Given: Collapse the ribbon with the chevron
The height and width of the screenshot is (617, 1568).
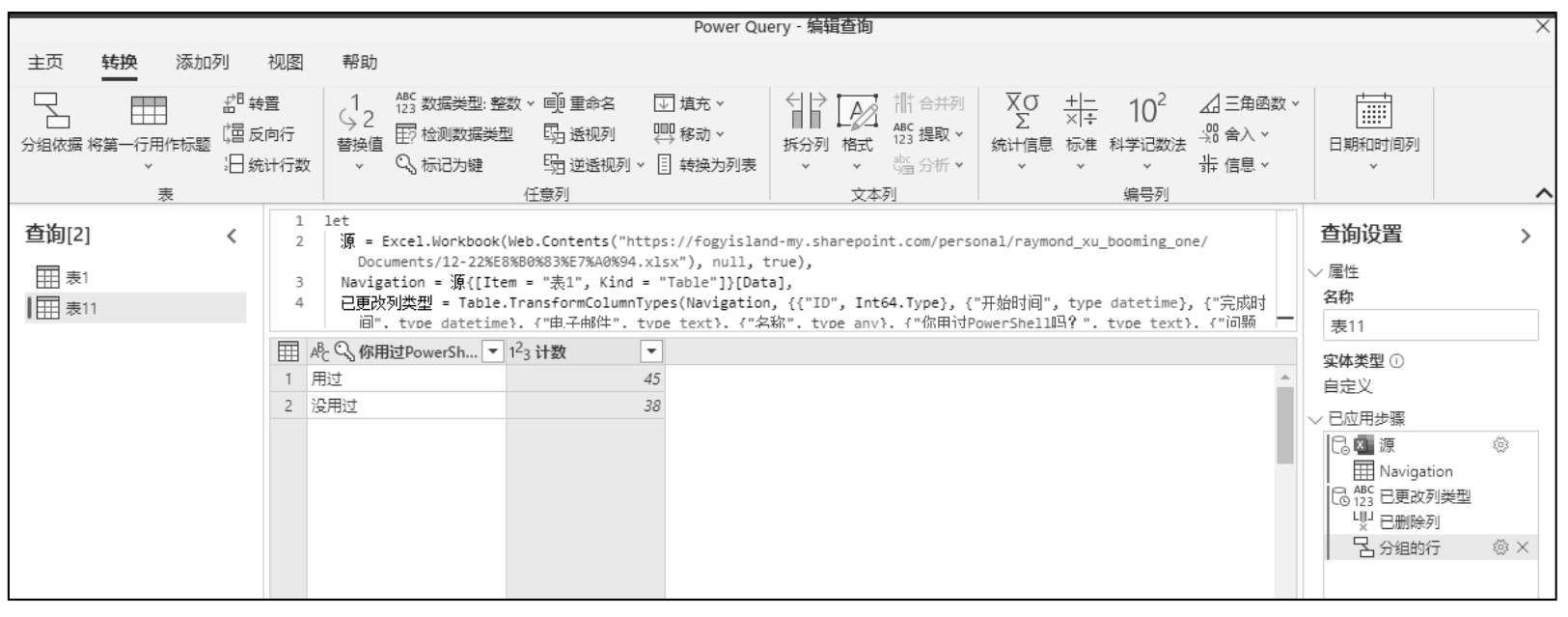Looking at the screenshot, I should [1543, 193].
